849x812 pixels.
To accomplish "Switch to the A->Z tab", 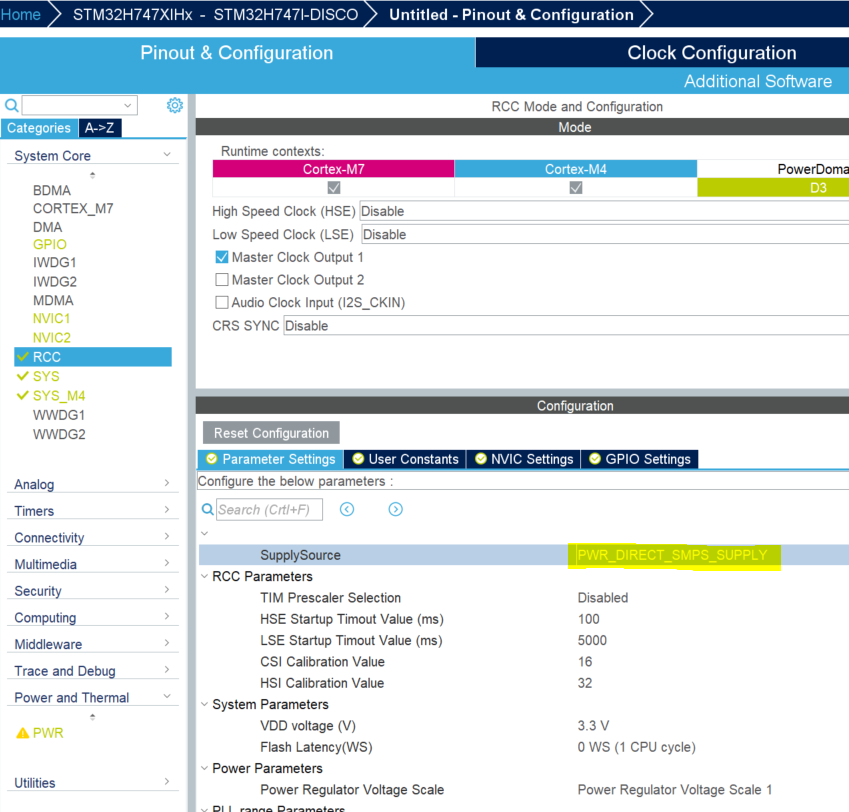I will pos(100,128).
